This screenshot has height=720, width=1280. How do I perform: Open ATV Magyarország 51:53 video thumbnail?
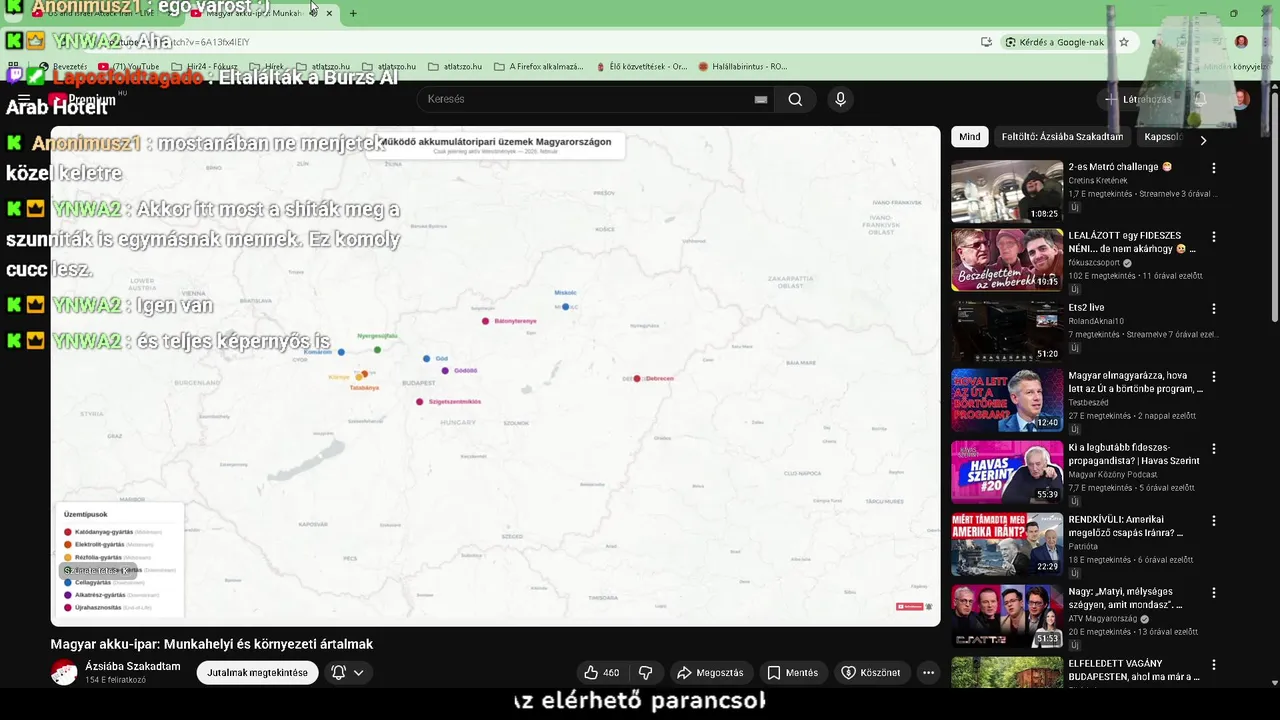pos(1006,615)
